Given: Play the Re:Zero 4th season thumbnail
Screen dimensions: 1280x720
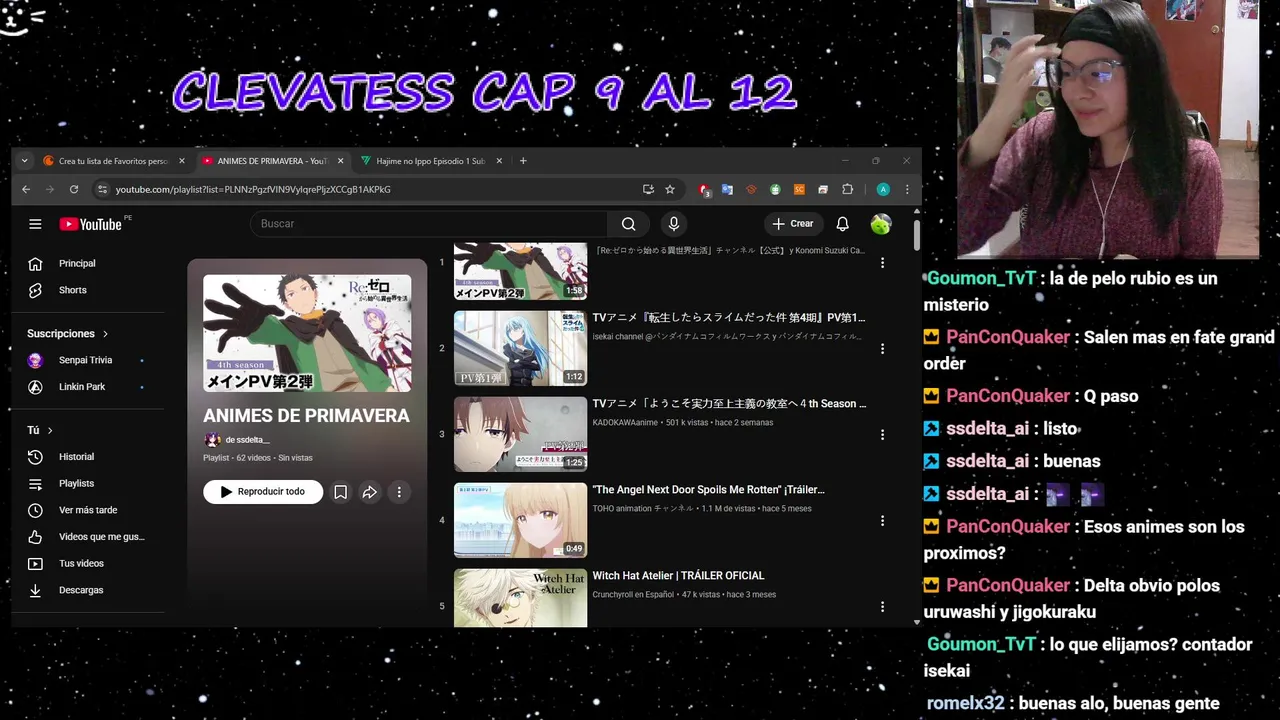Looking at the screenshot, I should [x=520, y=271].
